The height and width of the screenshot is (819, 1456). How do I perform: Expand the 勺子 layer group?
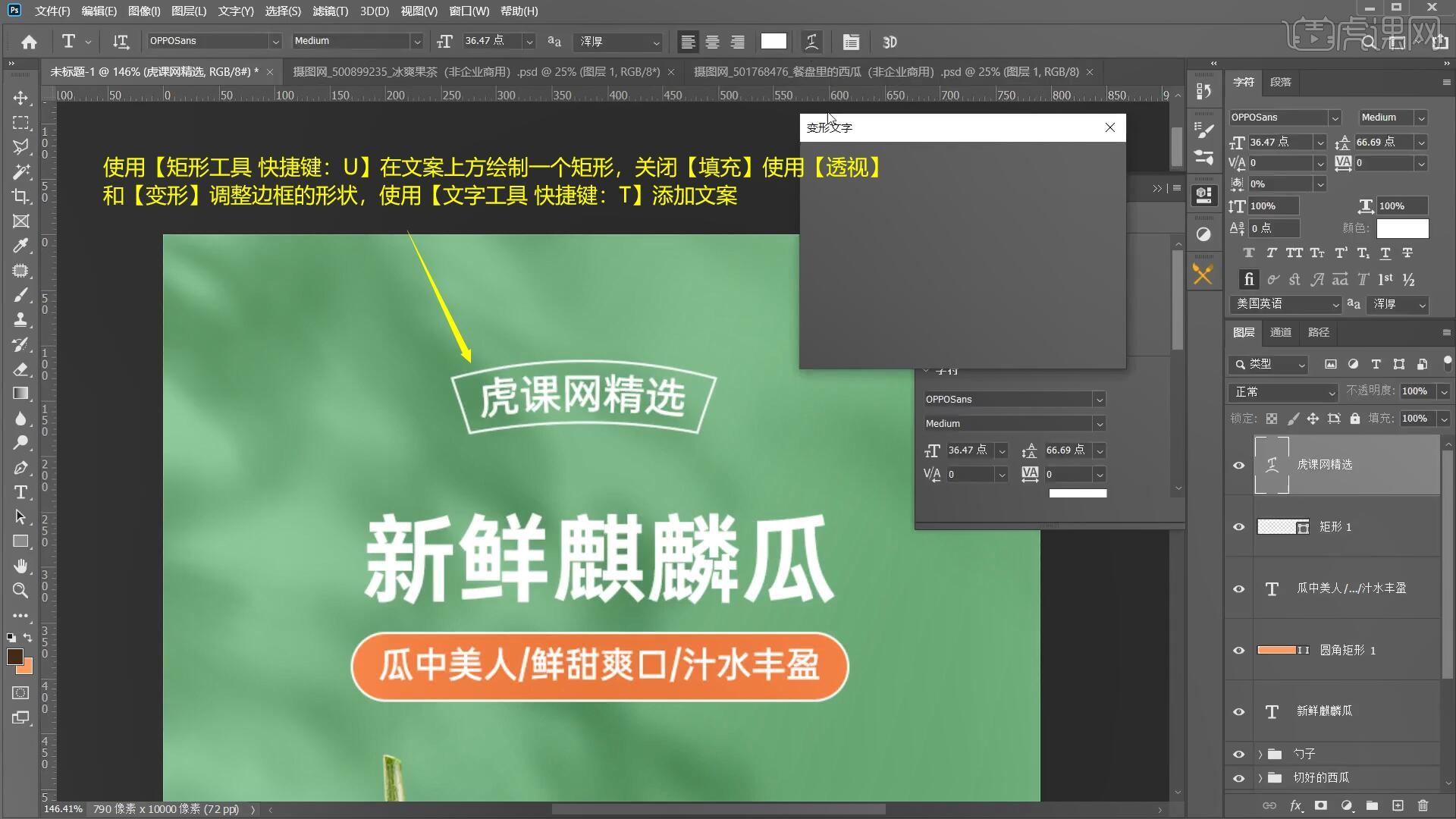click(1260, 755)
